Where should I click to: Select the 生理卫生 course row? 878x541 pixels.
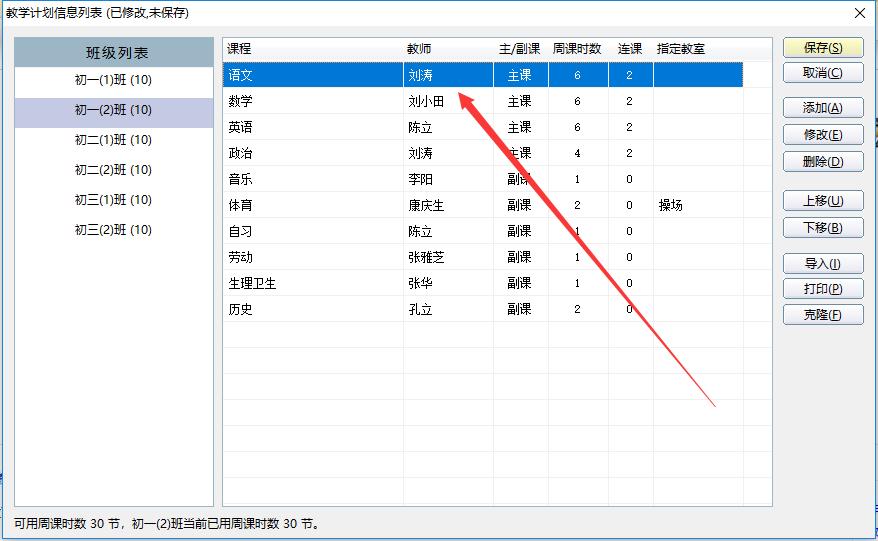tap(483, 283)
